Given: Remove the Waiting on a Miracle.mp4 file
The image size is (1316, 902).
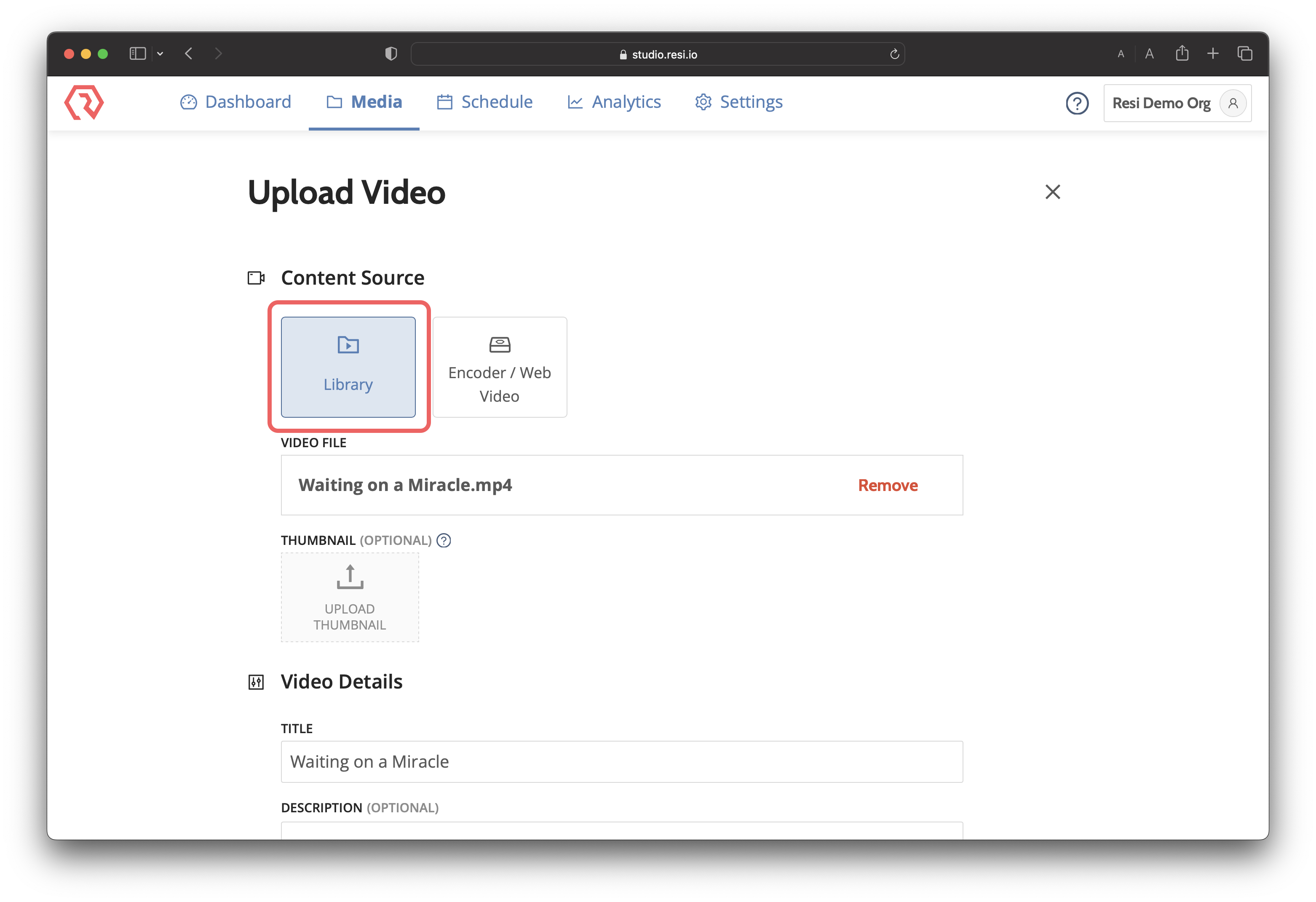Looking at the screenshot, I should [x=887, y=485].
